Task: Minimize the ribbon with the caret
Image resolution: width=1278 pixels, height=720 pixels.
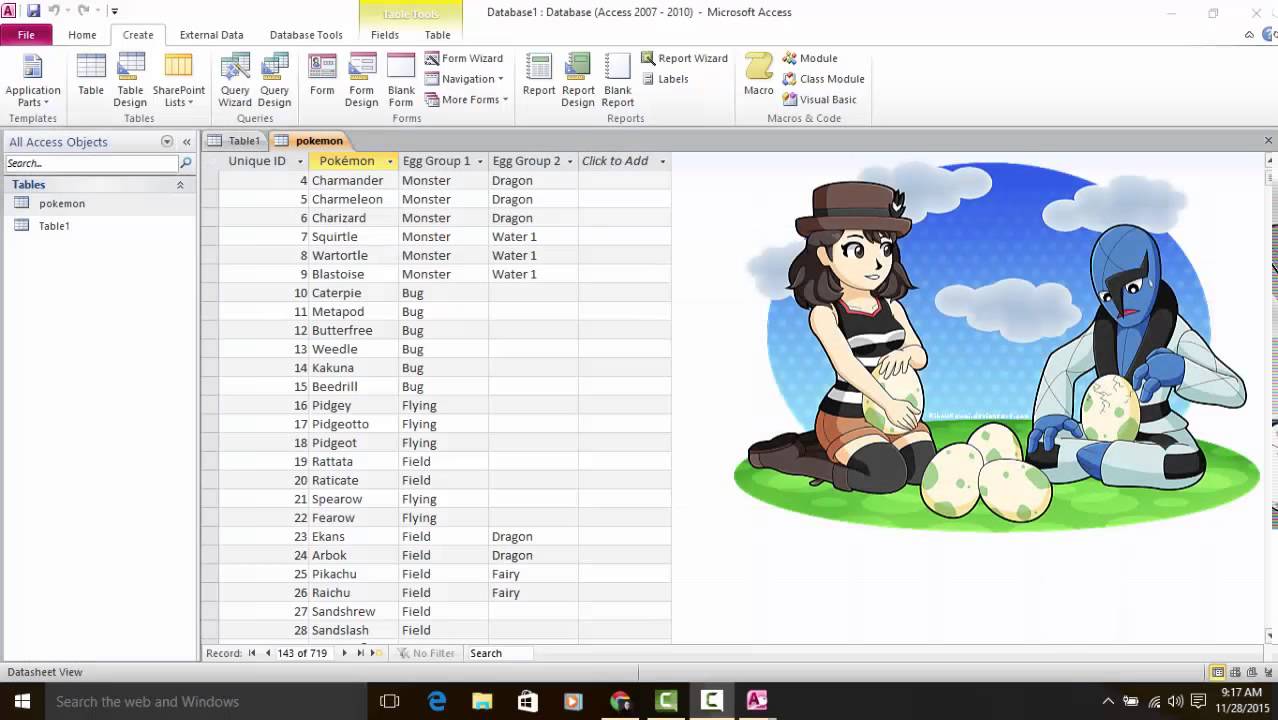Action: tap(1249, 35)
